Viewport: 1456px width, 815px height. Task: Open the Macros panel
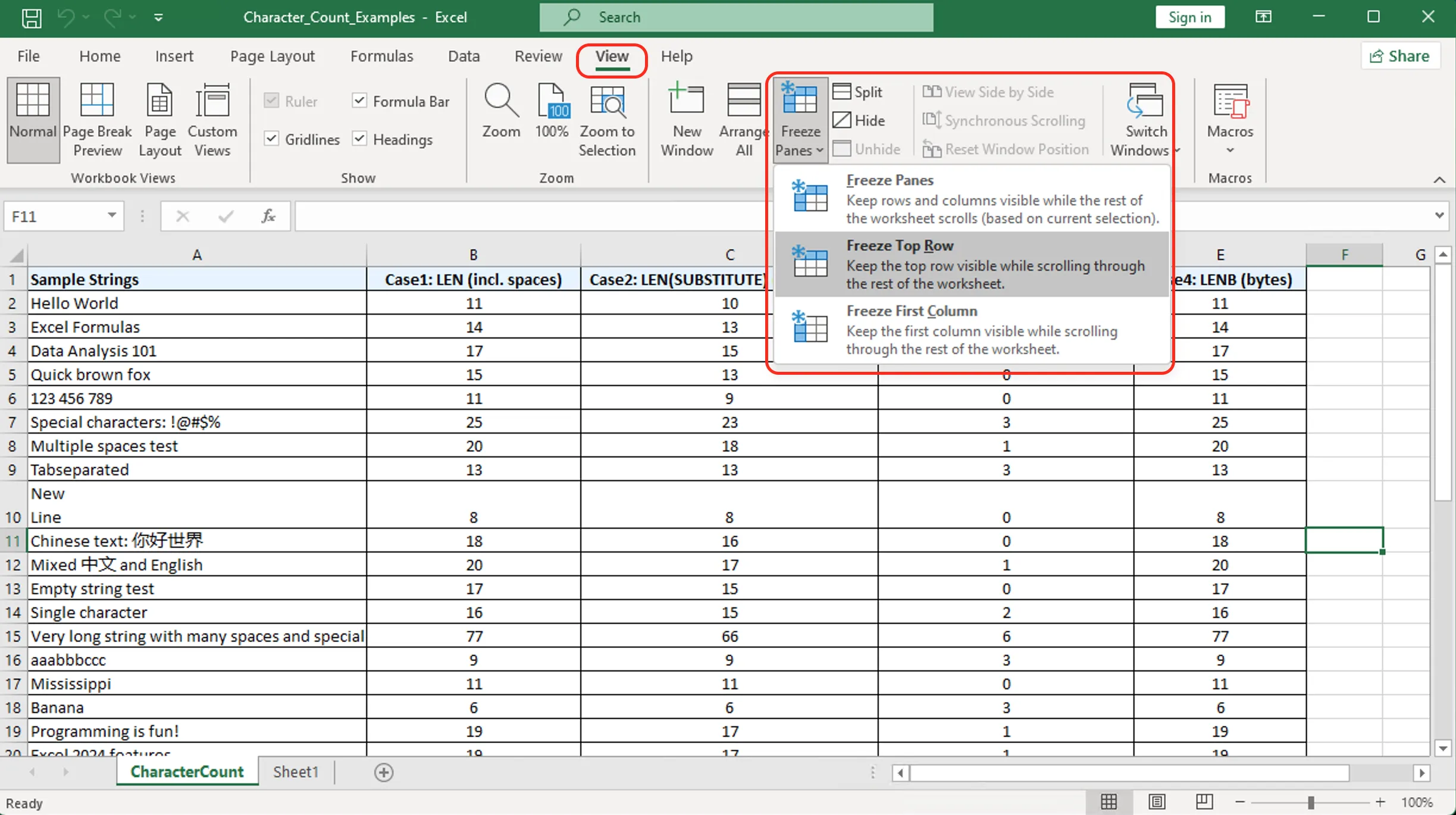coord(1229,119)
